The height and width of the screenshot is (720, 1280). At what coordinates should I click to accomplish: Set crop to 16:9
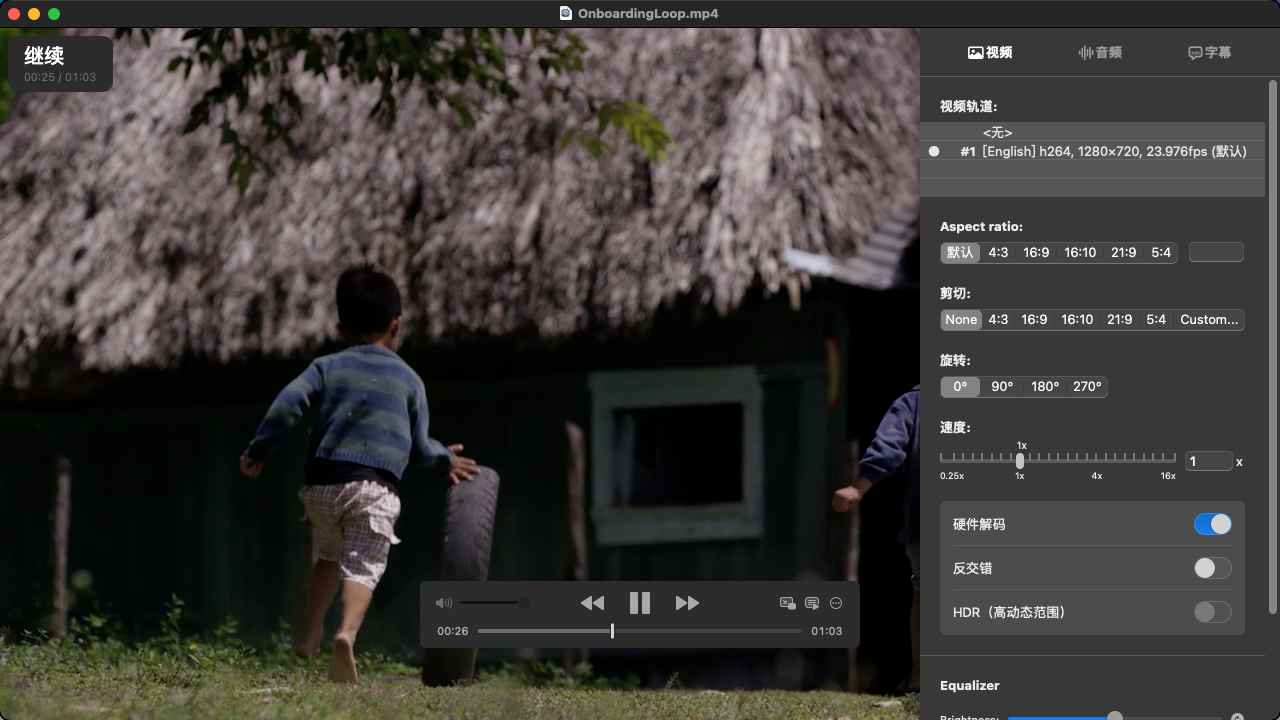point(1034,319)
